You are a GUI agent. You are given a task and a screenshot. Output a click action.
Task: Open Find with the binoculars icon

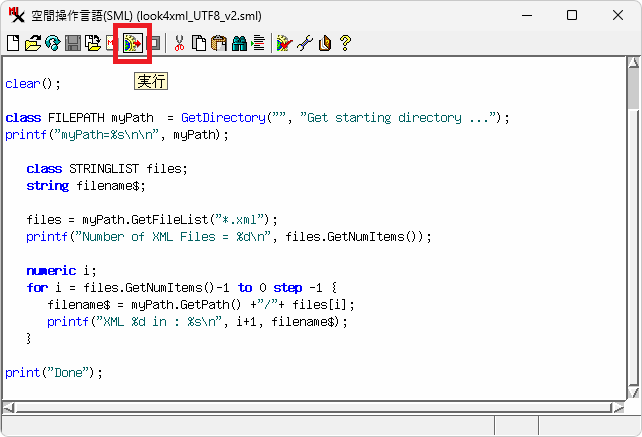tap(238, 43)
